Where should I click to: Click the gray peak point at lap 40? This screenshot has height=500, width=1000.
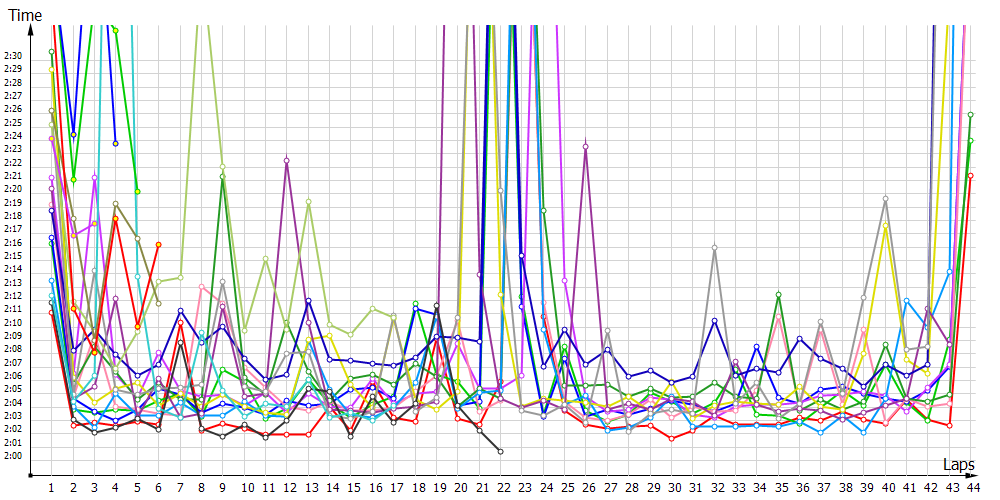click(x=886, y=199)
